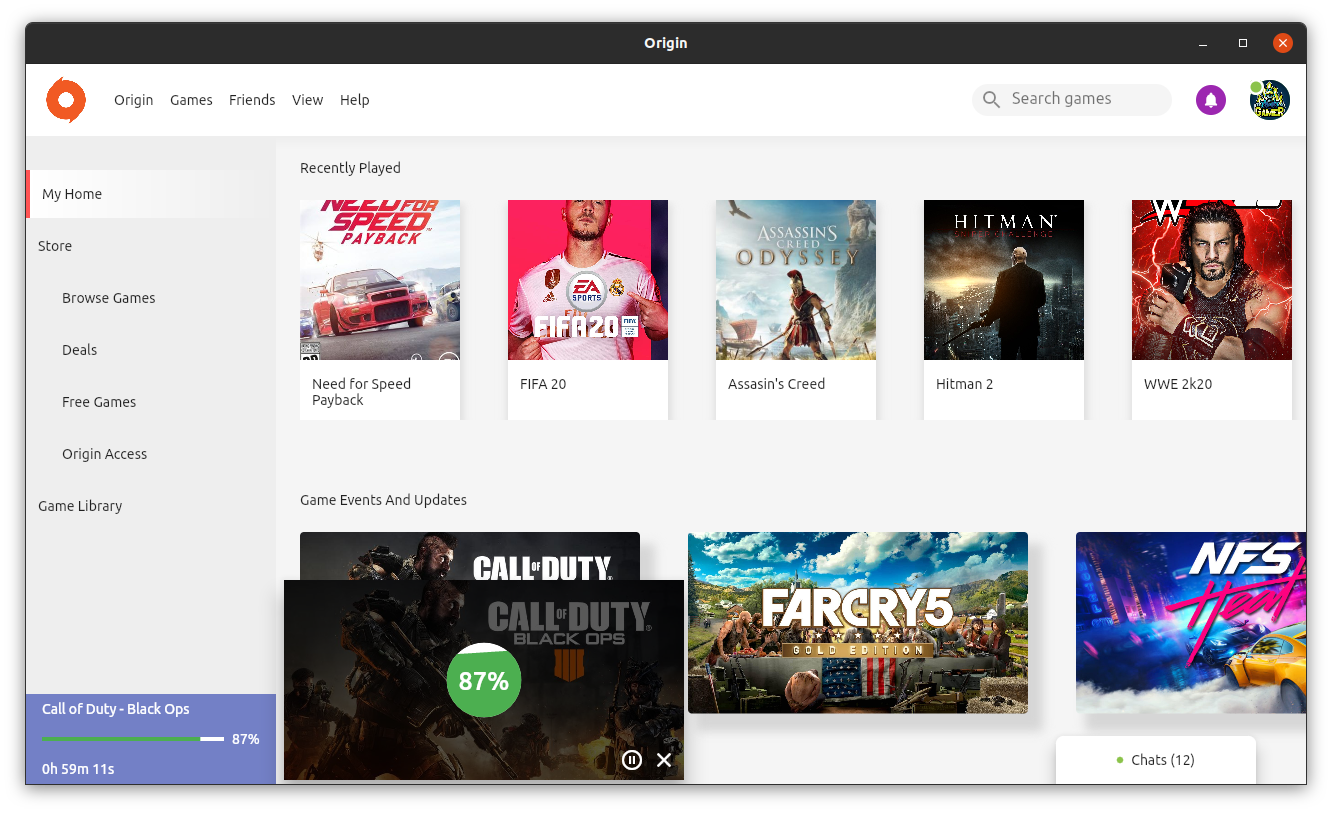Cancel the Black Ops download with the X

(663, 760)
